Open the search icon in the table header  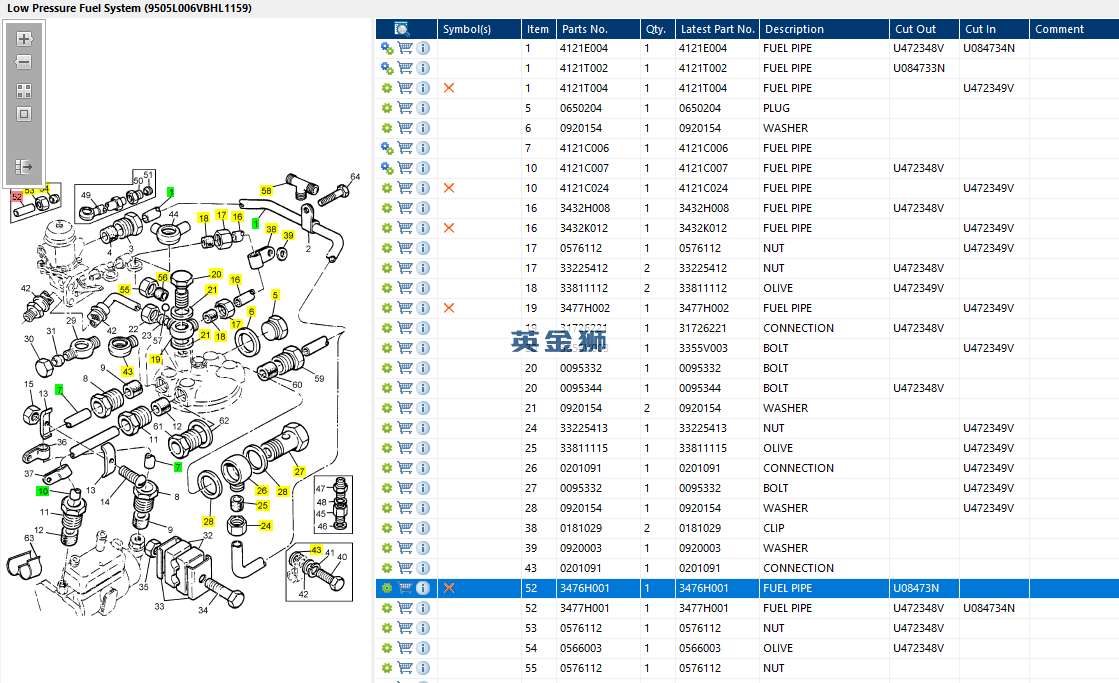pyautogui.click(x=402, y=29)
